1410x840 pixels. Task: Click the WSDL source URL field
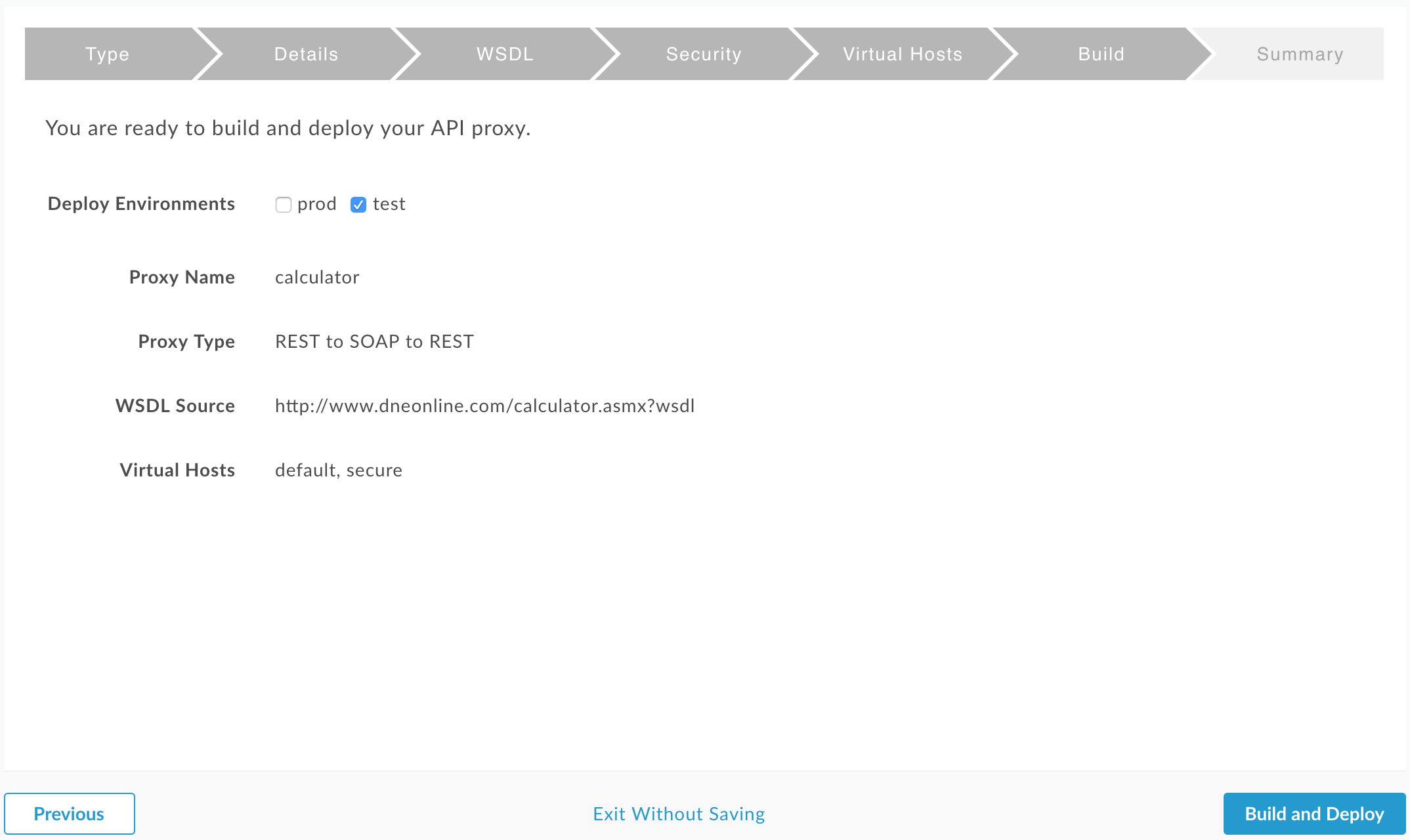[x=485, y=406]
